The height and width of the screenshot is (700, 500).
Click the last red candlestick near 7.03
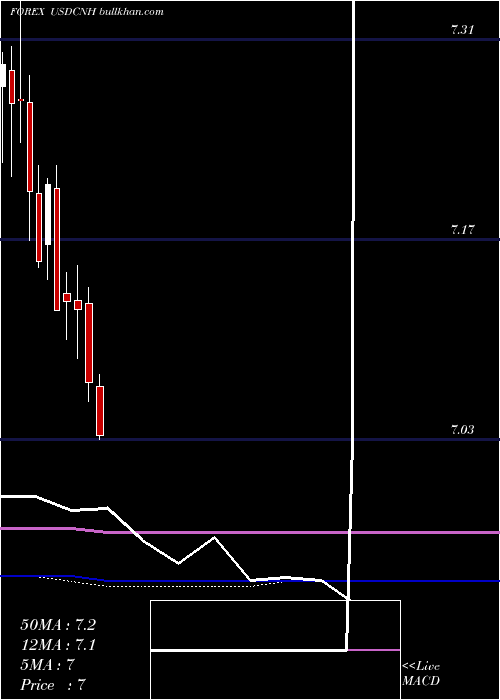coord(100,411)
